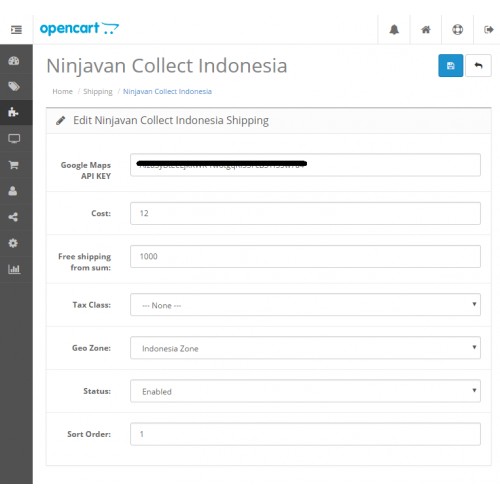Open System settings via gear icon

tap(13, 243)
